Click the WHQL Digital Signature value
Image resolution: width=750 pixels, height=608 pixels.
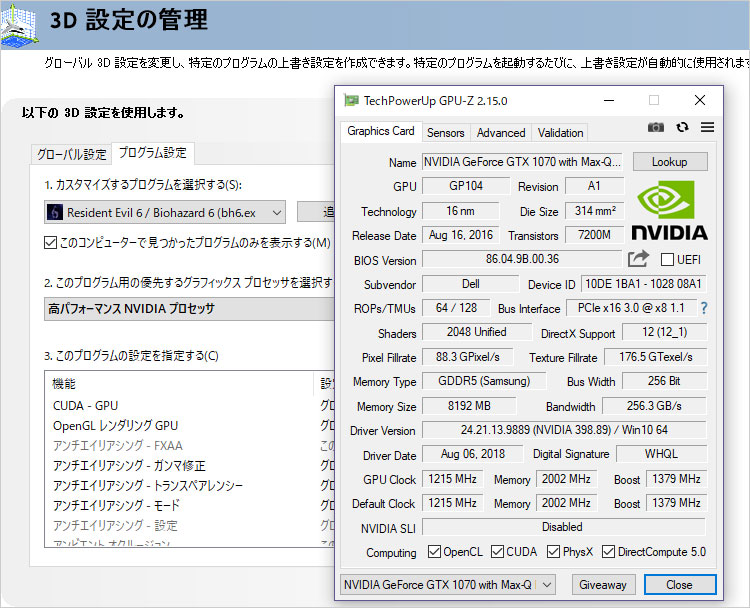661,453
